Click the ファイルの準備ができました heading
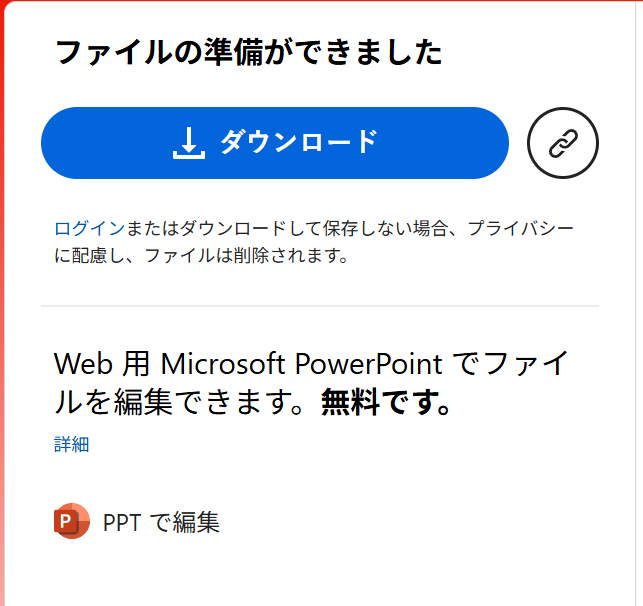Screen dimensions: 643x606 point(248,52)
